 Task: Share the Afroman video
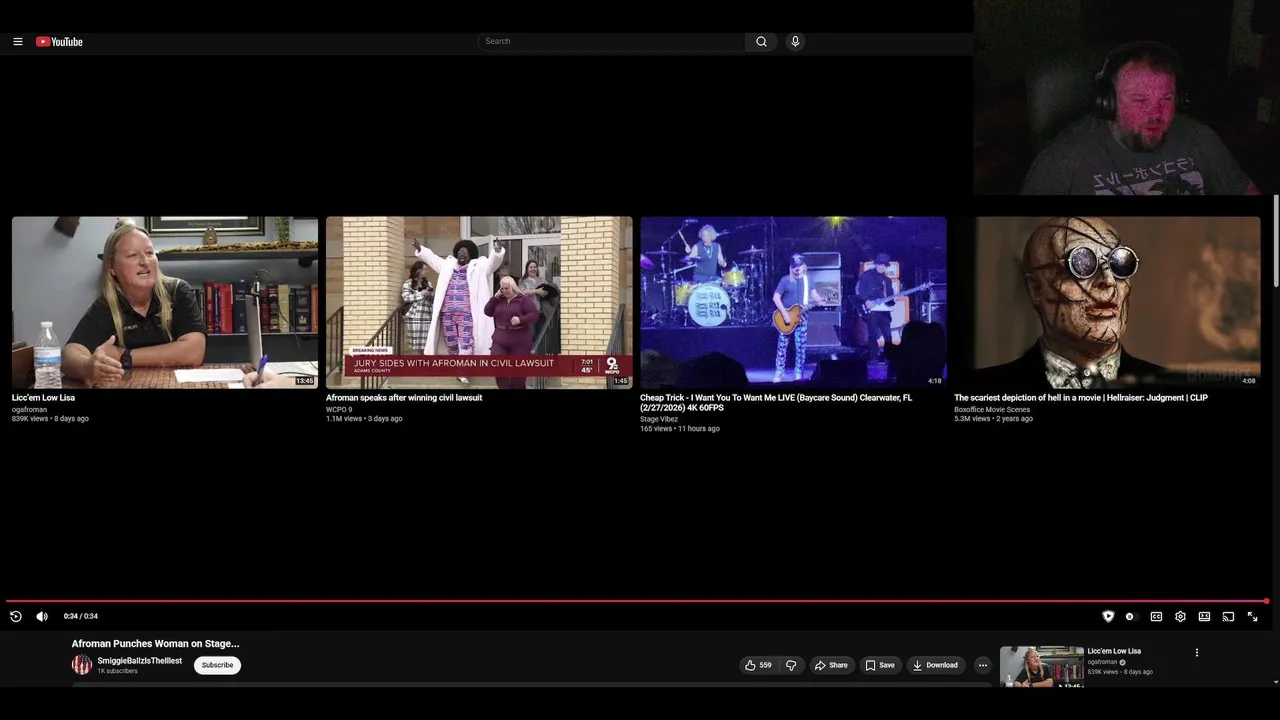point(831,665)
